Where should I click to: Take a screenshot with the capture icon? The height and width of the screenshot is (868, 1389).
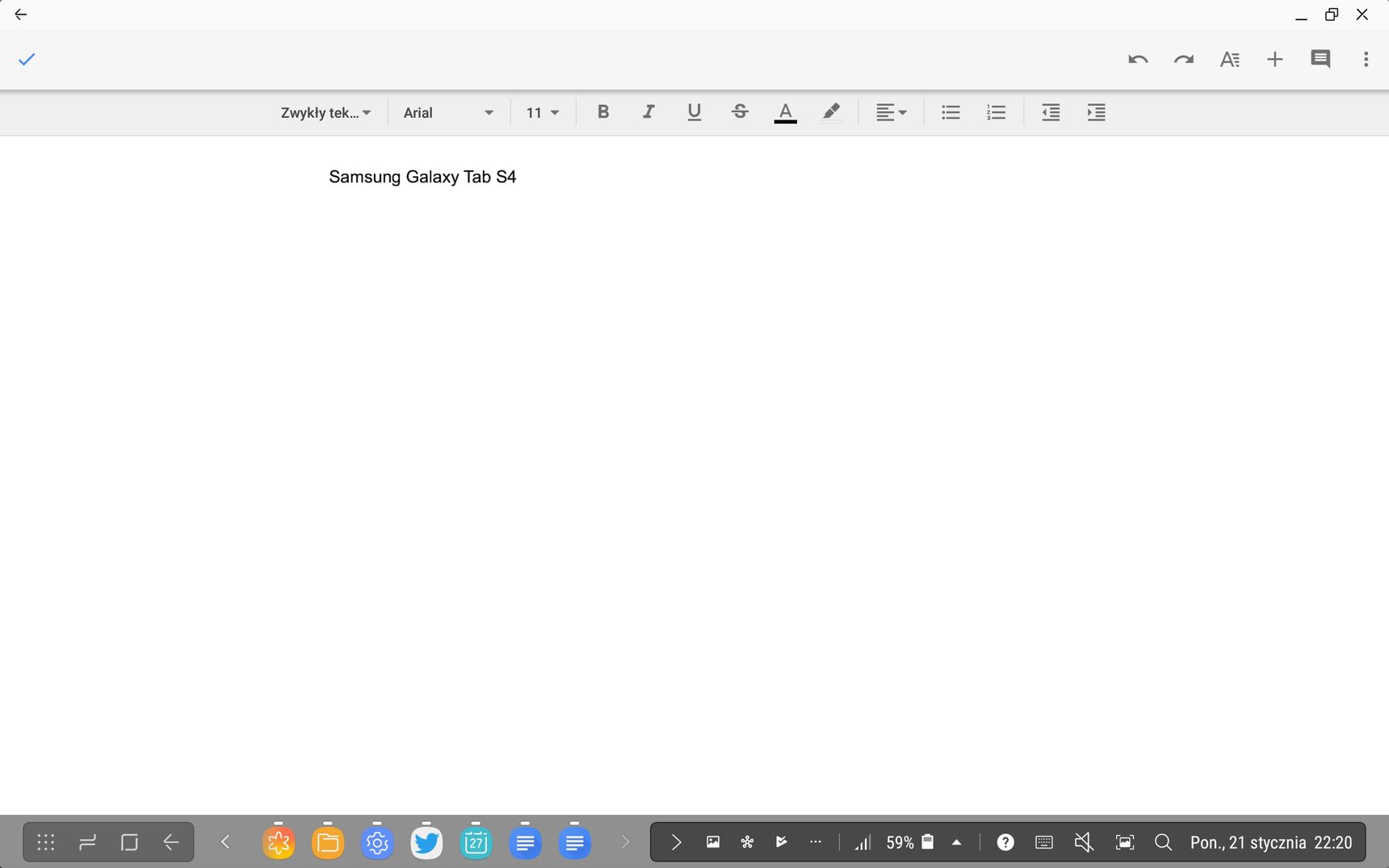1124,843
